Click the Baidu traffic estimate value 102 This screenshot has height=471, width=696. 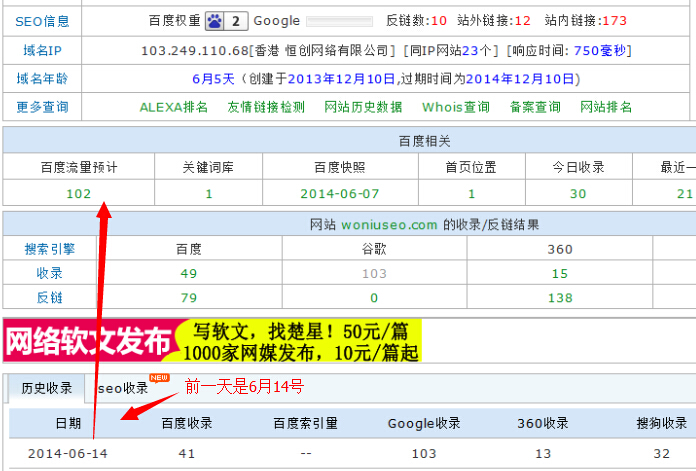(79, 194)
